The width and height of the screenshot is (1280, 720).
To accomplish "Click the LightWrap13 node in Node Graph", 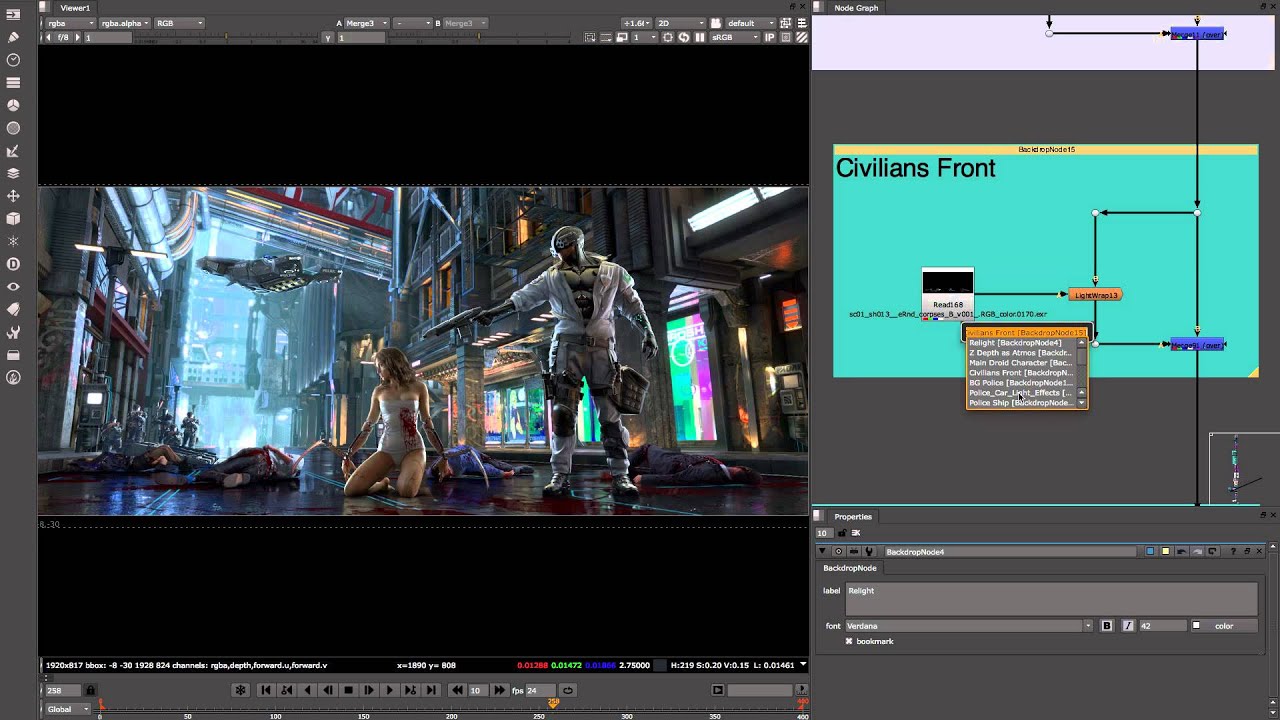I will 1096,295.
